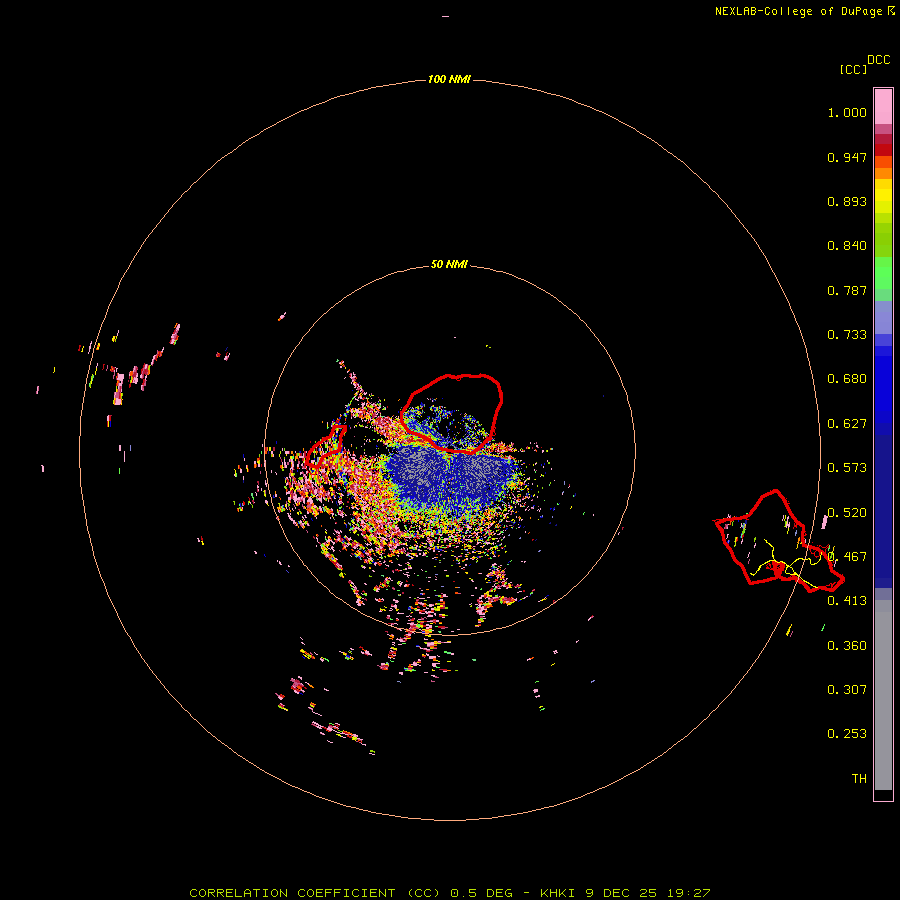
Task: Select the 0.307 legend value
Action: (847, 690)
